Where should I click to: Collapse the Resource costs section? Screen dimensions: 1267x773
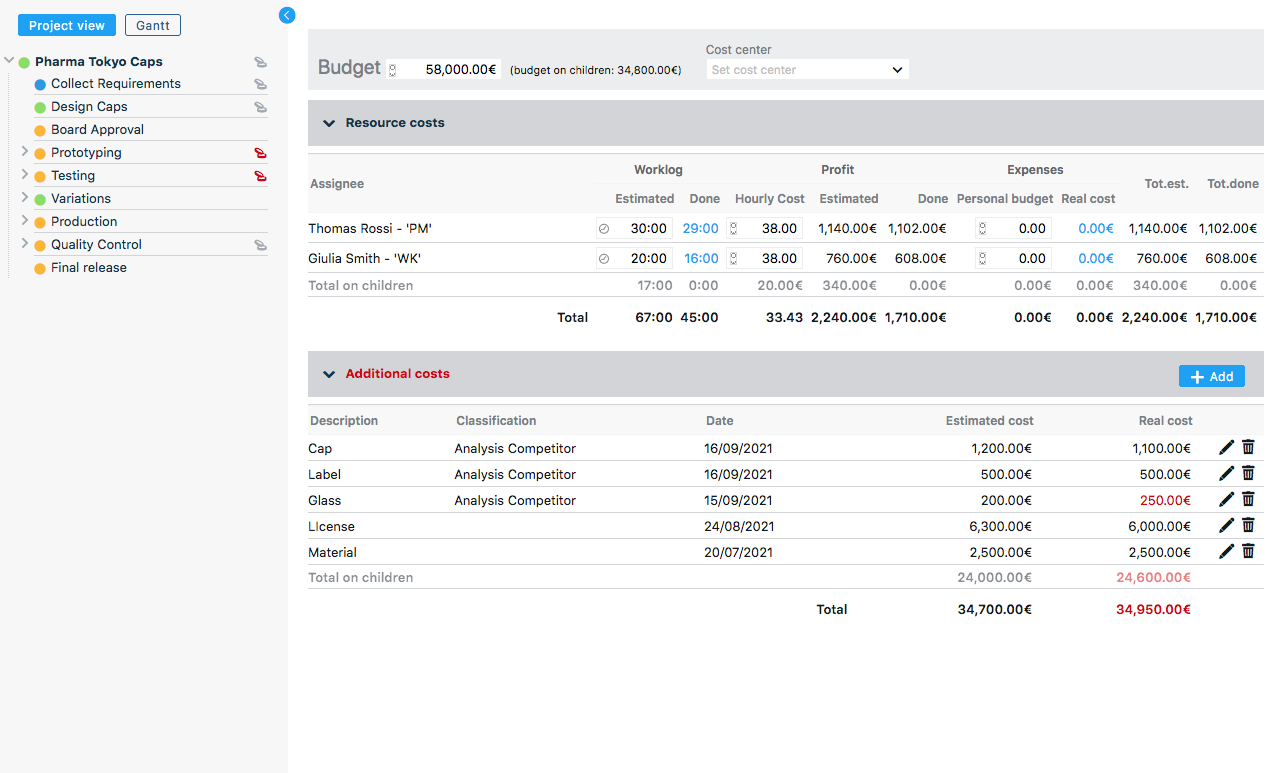click(328, 123)
